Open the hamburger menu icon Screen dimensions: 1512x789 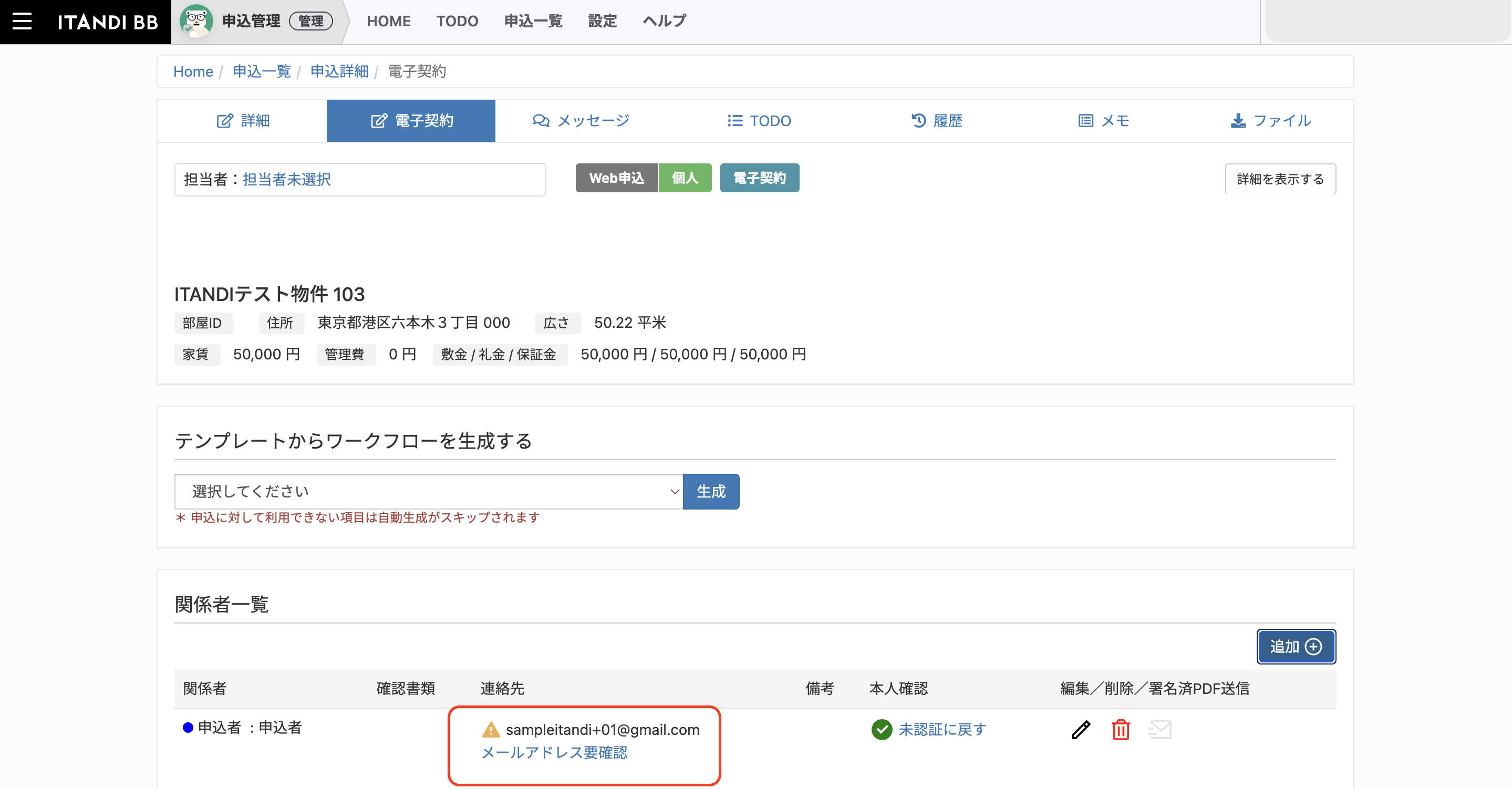click(22, 21)
